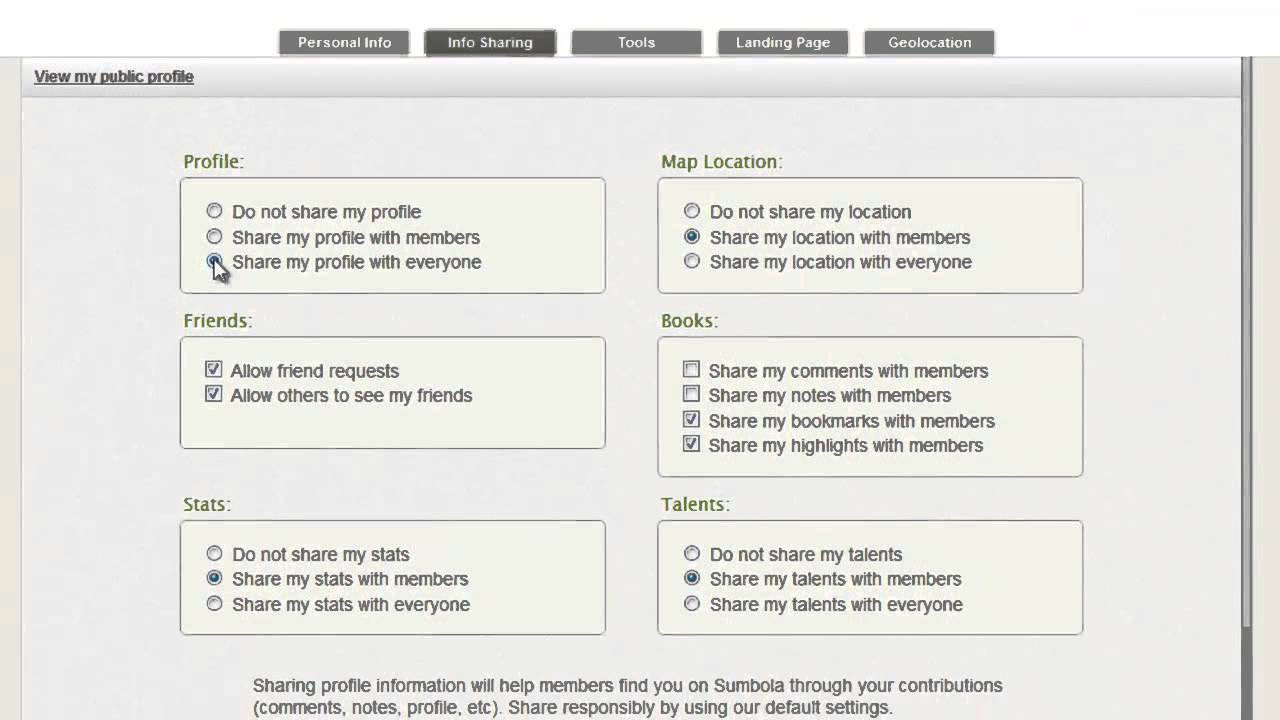
Task: Enable Share my comments with members
Action: pos(691,370)
